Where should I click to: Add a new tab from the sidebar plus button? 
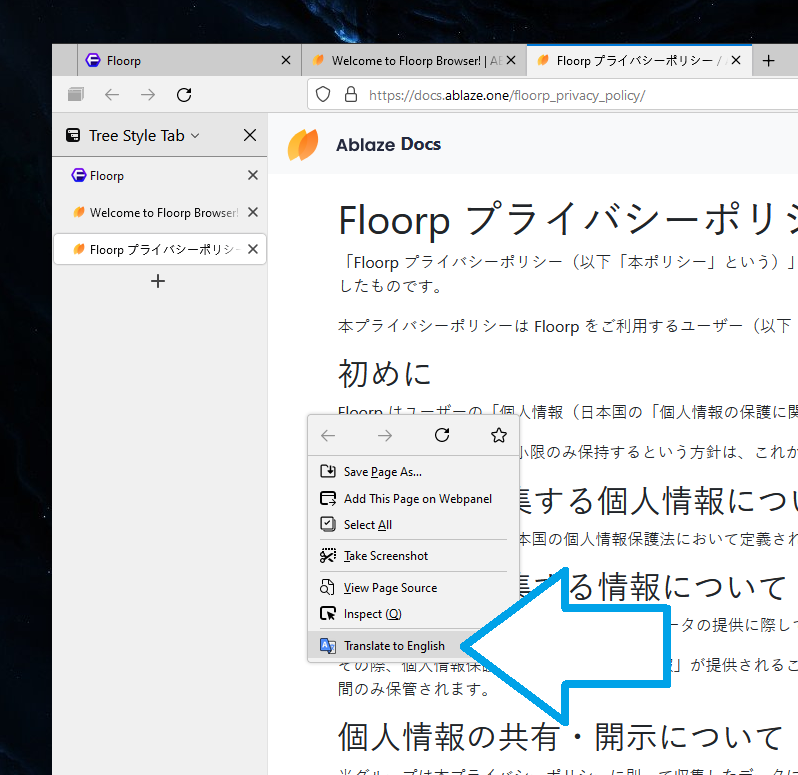point(158,281)
